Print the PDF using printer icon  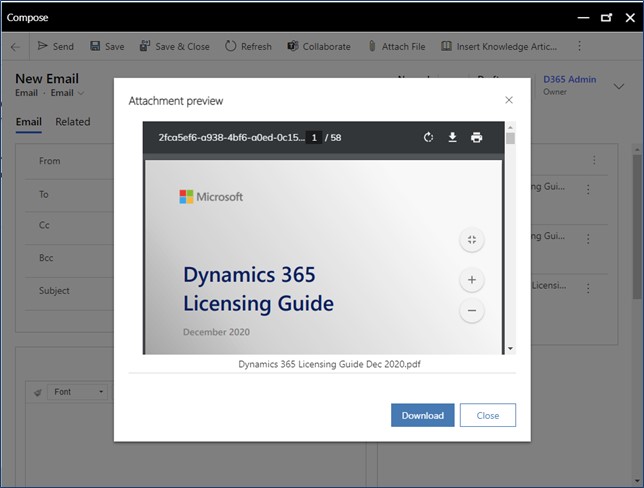pyautogui.click(x=476, y=137)
